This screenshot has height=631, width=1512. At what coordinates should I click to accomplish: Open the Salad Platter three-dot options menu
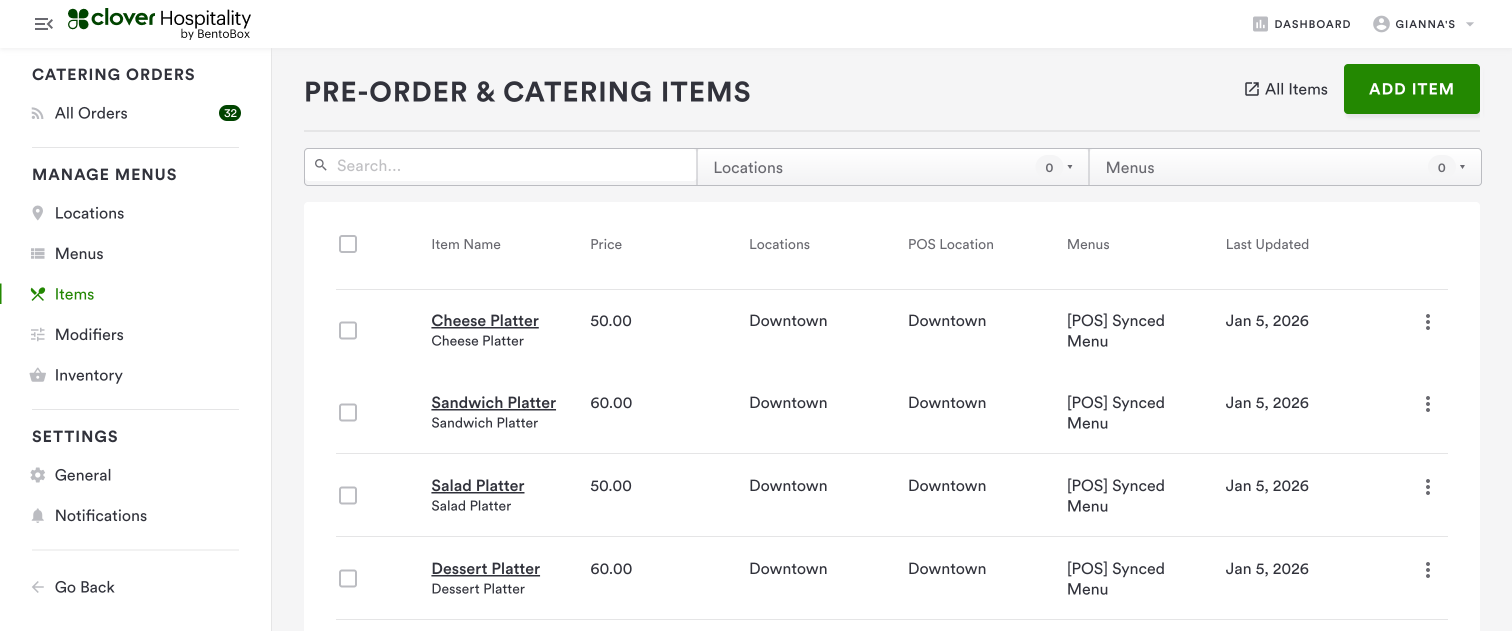1427,487
